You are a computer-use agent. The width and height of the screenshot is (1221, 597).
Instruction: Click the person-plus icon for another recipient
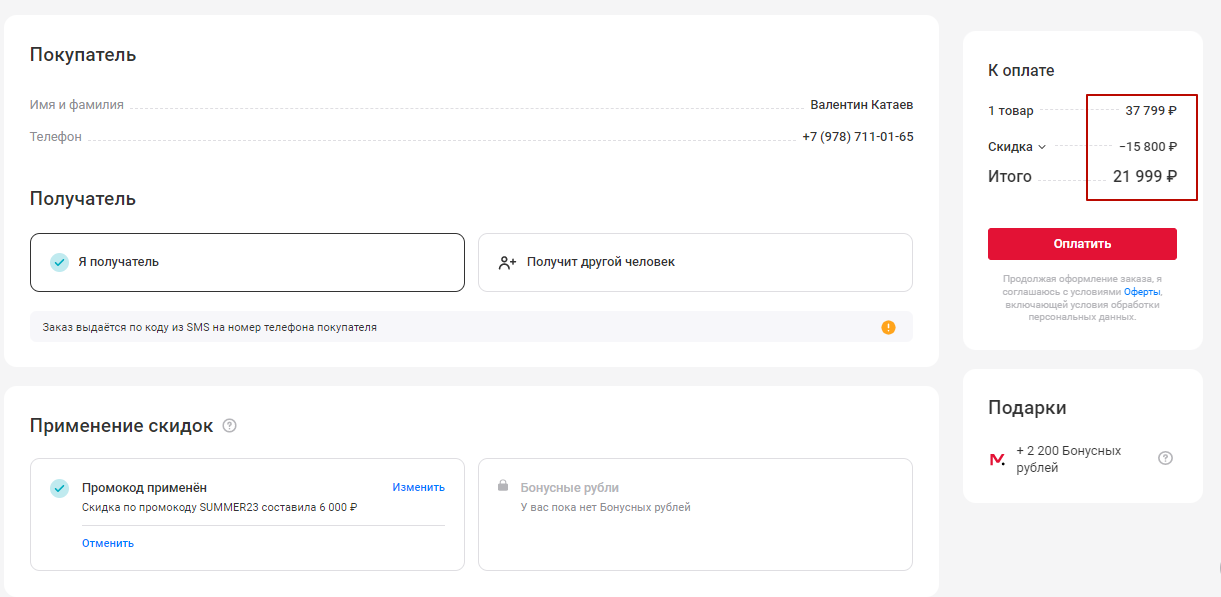click(x=507, y=263)
